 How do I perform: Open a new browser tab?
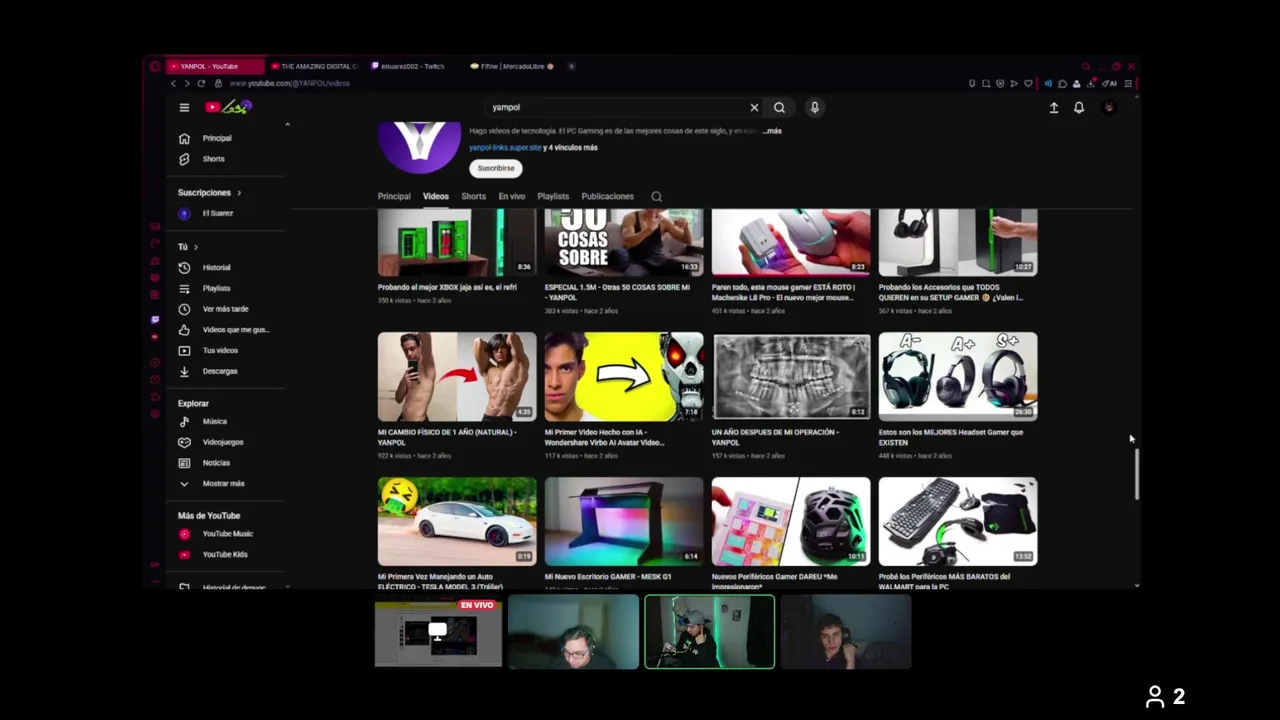571,66
